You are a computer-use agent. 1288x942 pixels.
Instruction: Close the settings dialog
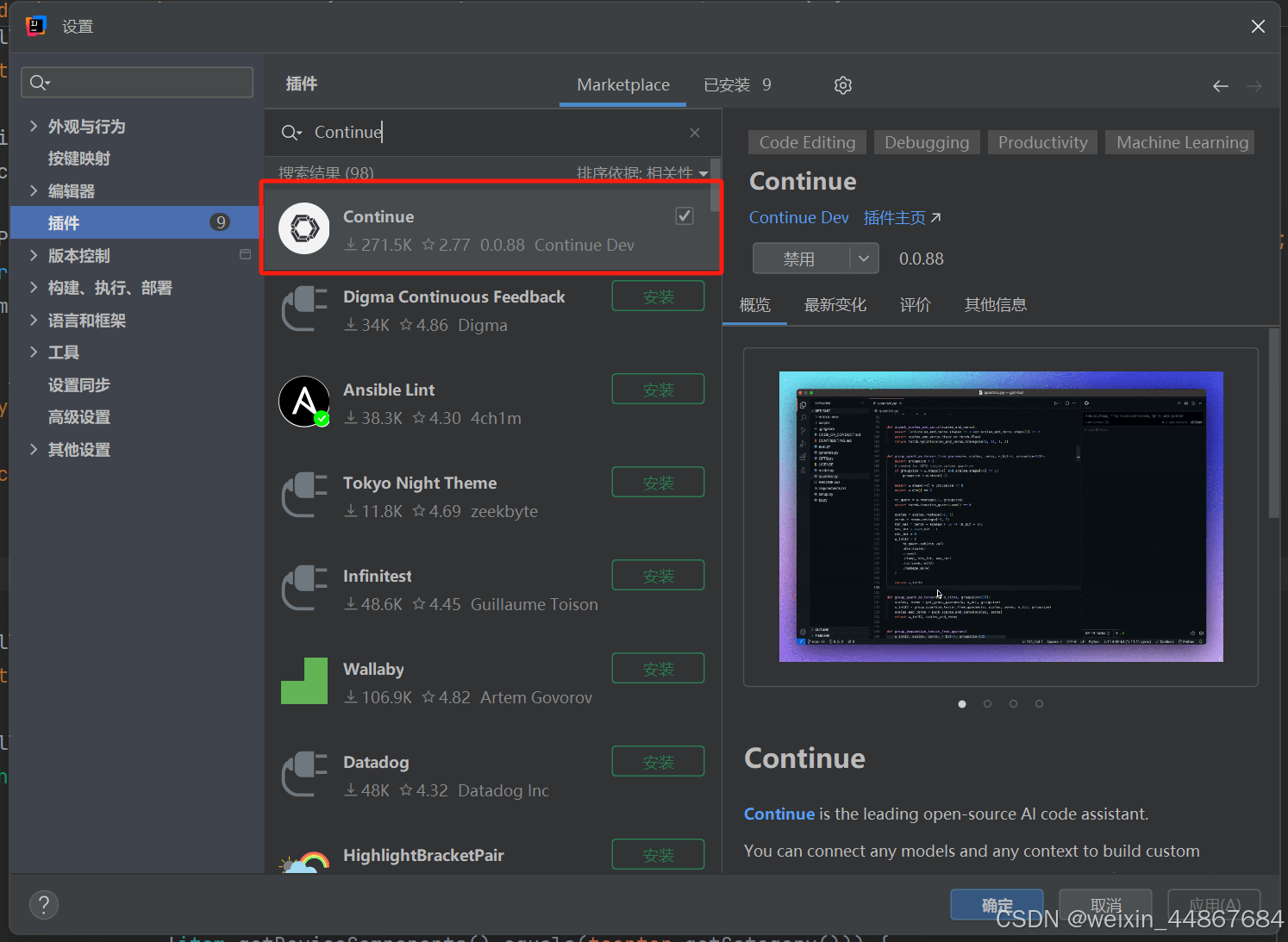coord(1258,27)
